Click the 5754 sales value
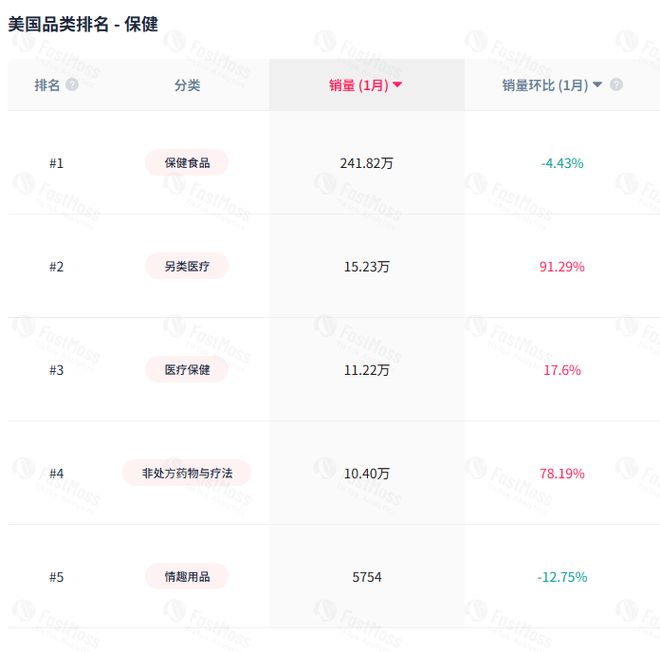The height and width of the screenshot is (652, 660). pos(367,577)
